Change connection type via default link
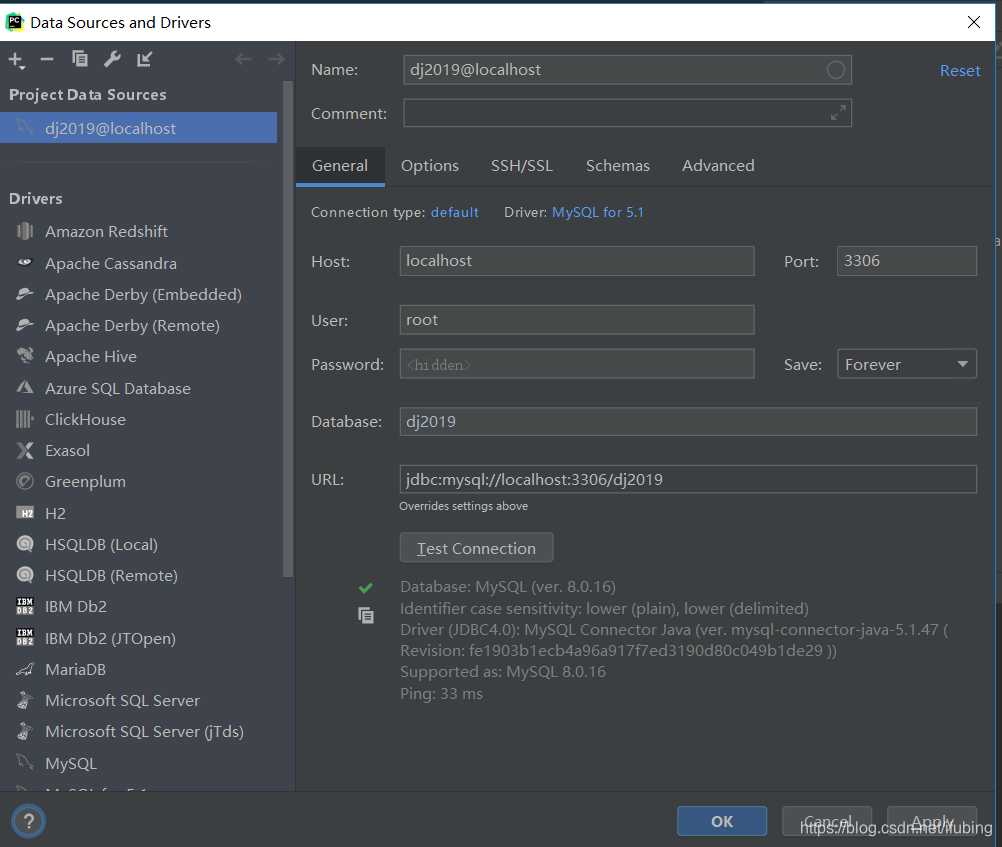 coord(454,212)
